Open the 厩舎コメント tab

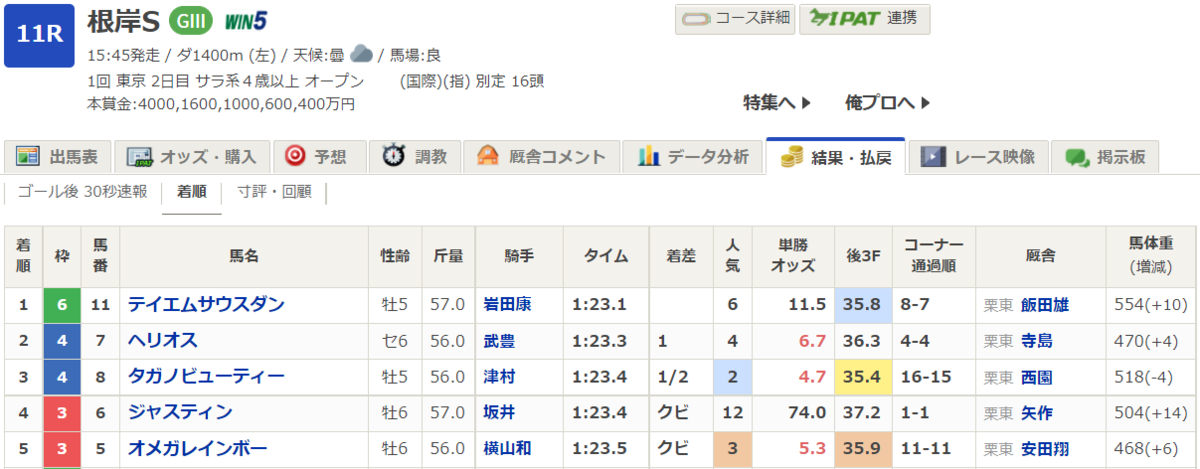pyautogui.click(x=541, y=156)
